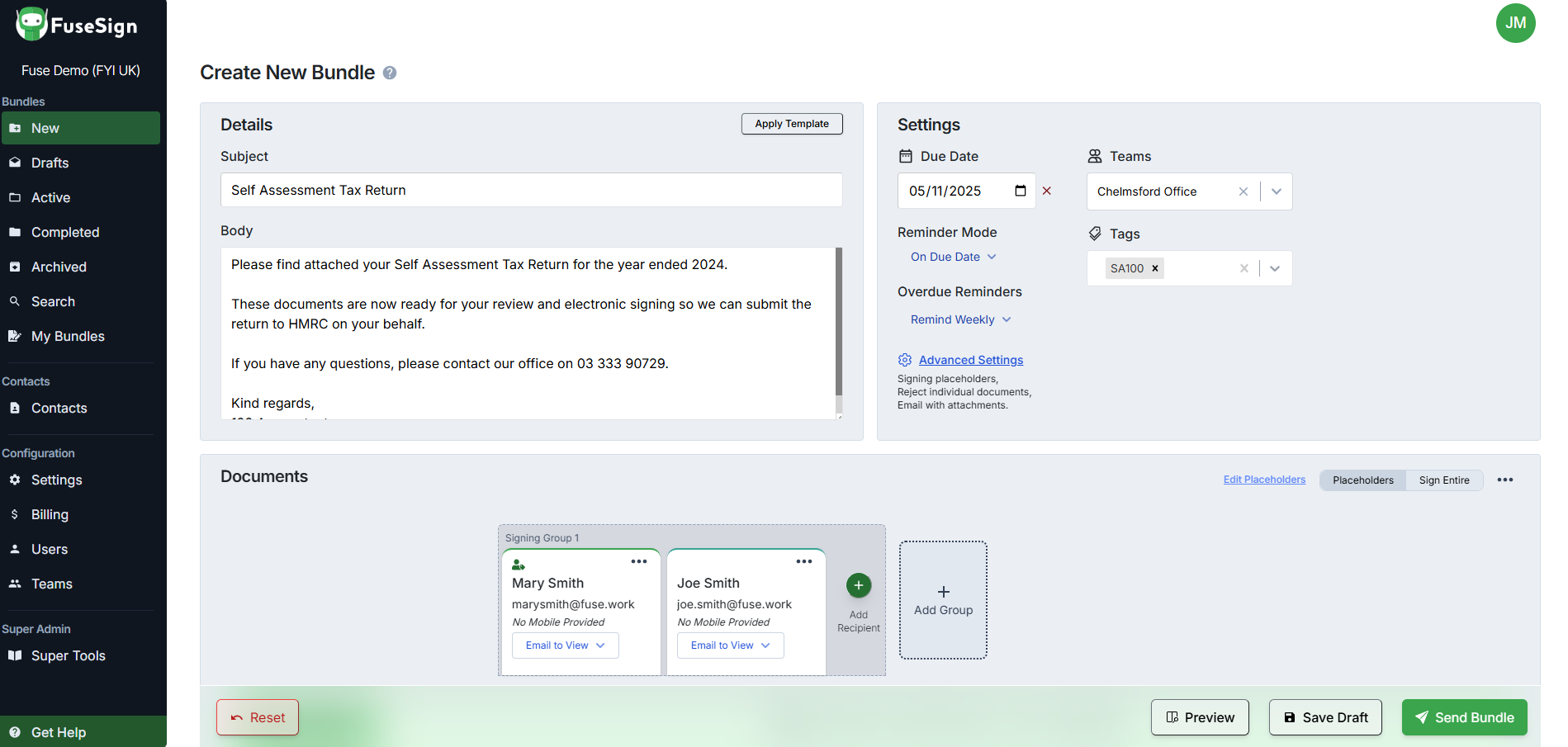Go to Drafts in the sidebar
Viewport: 1568px width, 747px height.
(x=50, y=163)
